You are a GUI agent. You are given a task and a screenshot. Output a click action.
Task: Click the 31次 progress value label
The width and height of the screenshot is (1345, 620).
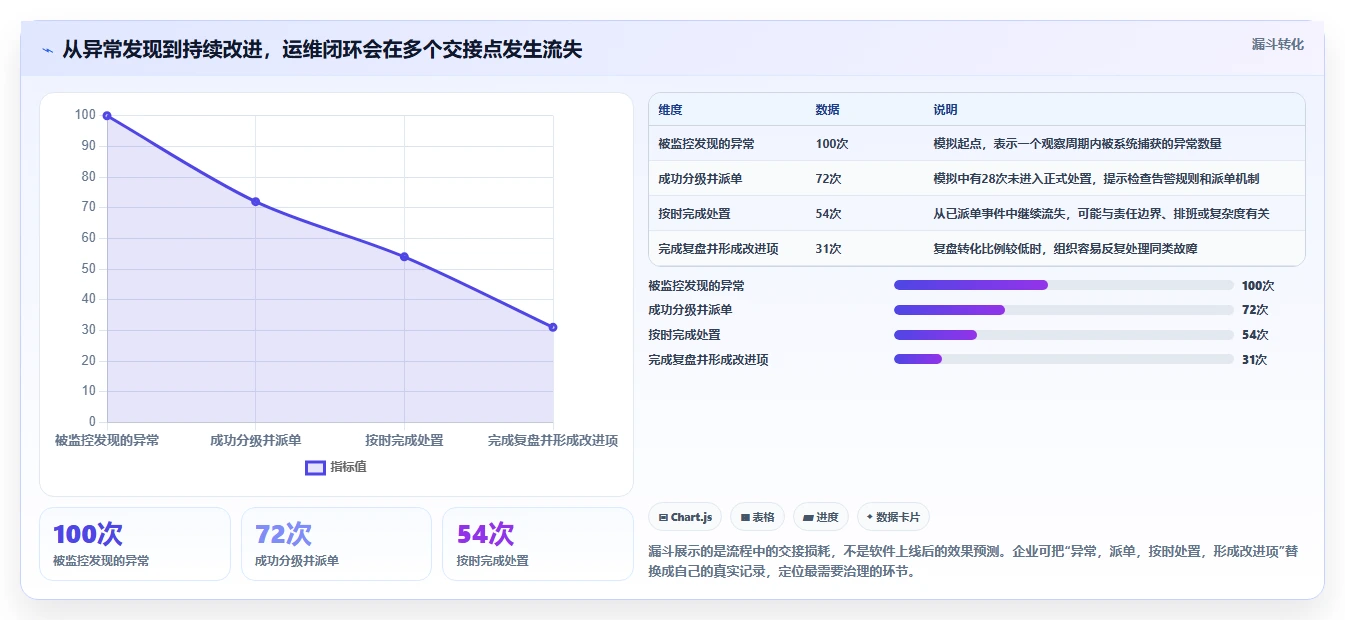tap(1254, 360)
